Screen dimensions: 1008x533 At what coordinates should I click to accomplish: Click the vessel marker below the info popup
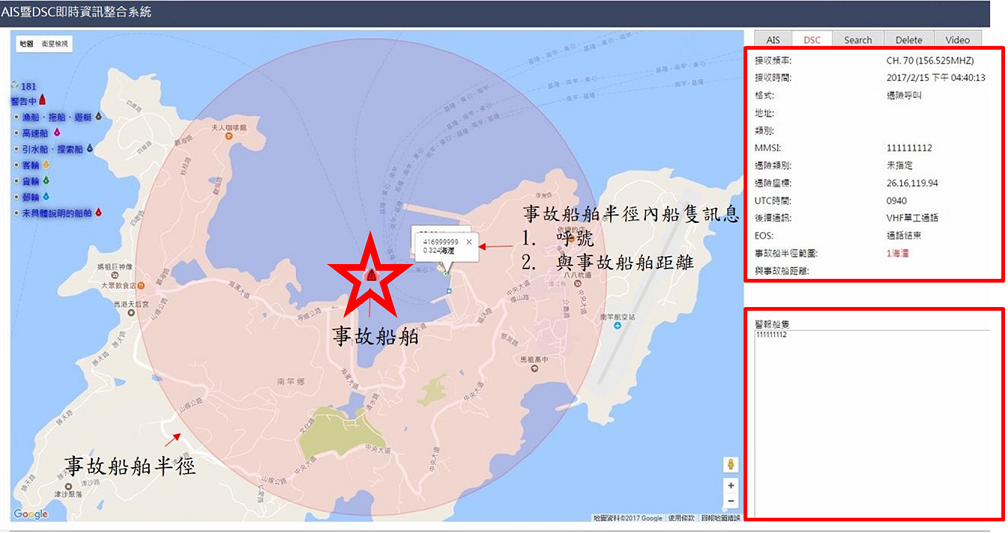[x=446, y=273]
